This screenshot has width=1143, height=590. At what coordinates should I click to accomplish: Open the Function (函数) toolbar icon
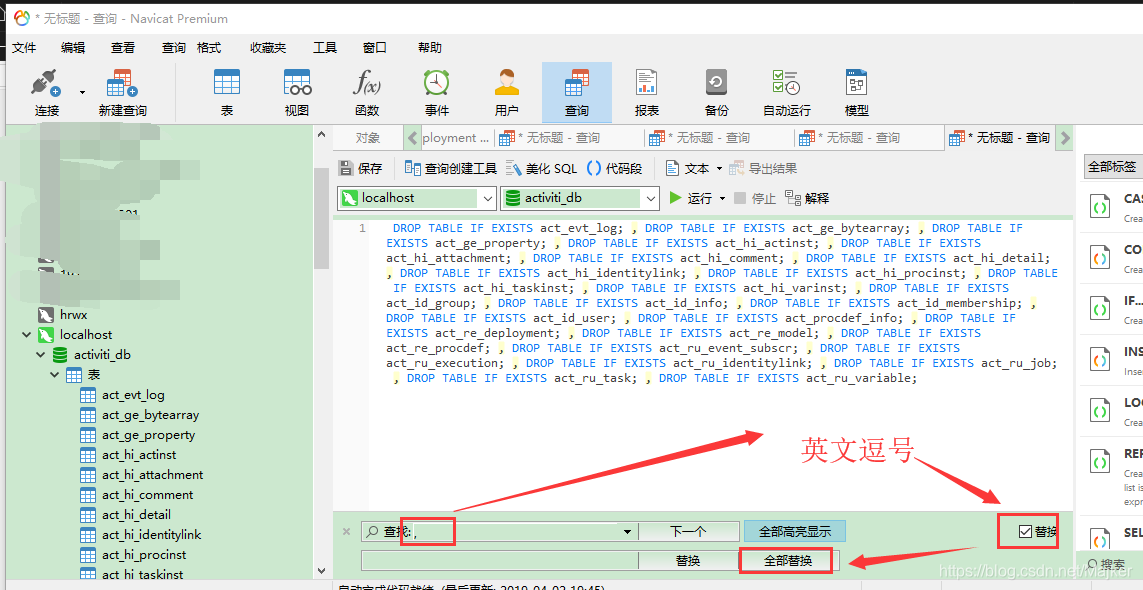coord(367,92)
